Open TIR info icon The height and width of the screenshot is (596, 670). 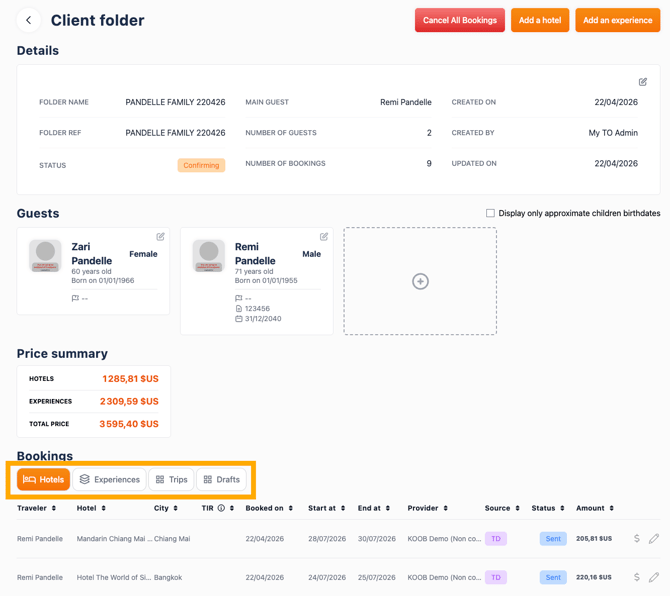[x=221, y=508]
